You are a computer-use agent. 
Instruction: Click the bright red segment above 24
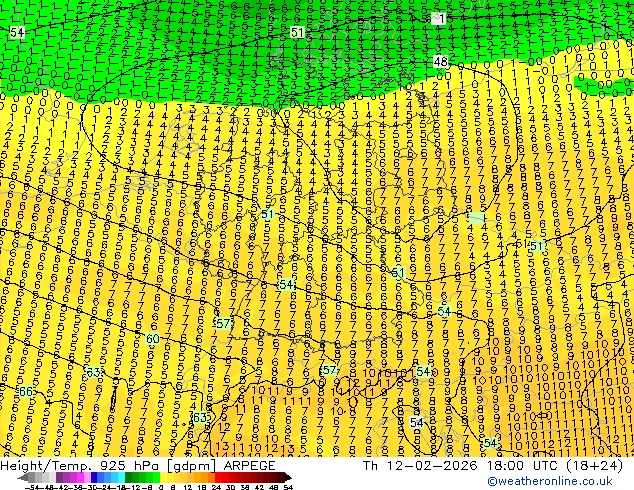tap(218, 478)
